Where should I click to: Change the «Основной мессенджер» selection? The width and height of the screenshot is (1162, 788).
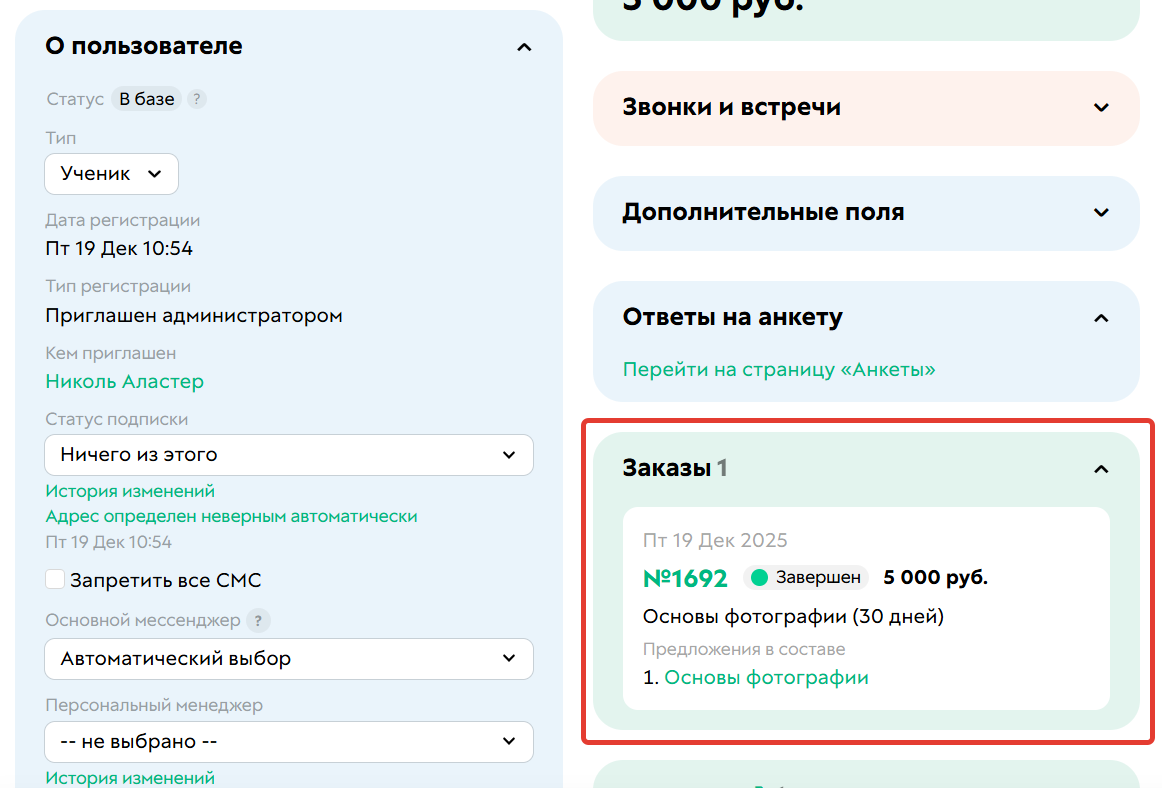(289, 659)
